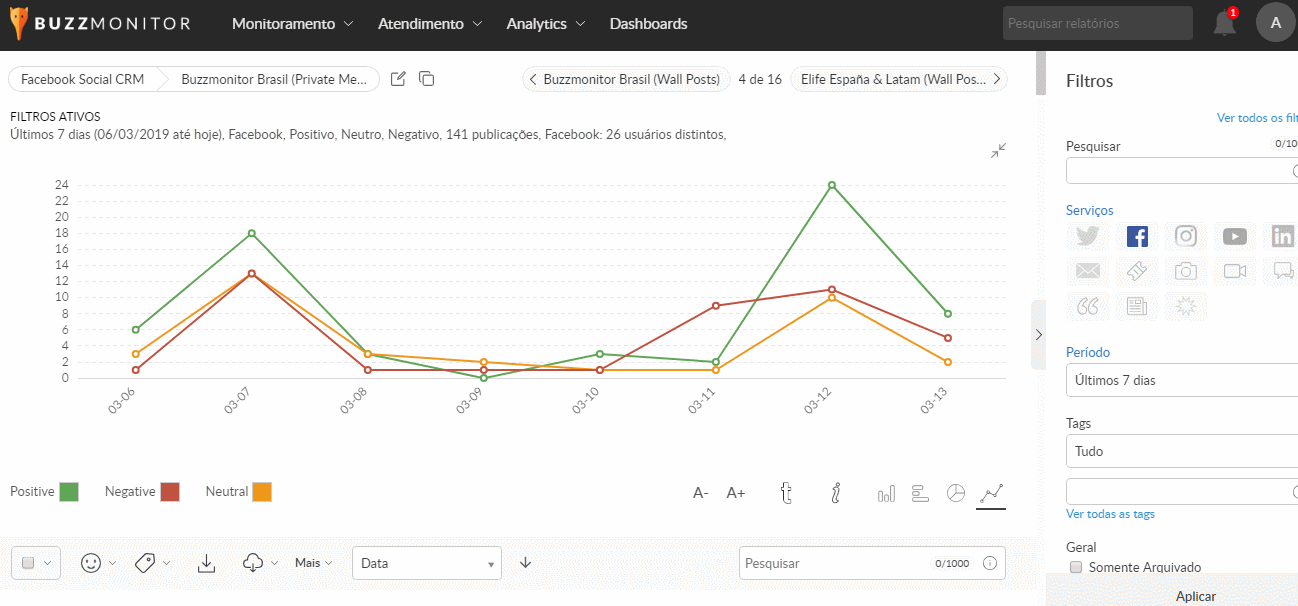
Task: Click the Pesquisar relatórios search field
Action: pos(1098,23)
